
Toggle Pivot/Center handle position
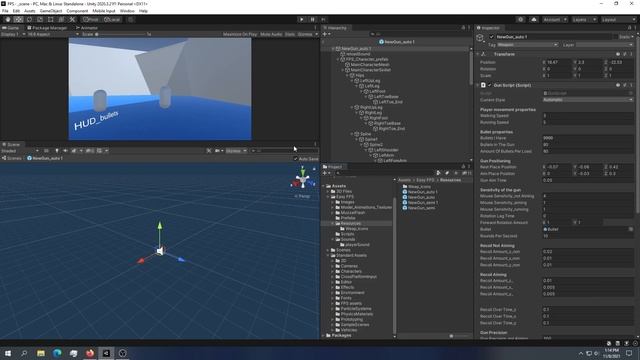pyautogui.click(x=91, y=19)
